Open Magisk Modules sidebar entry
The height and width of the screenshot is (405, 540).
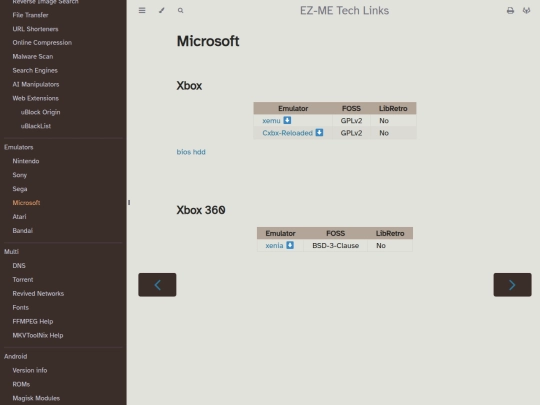[x=36, y=398]
